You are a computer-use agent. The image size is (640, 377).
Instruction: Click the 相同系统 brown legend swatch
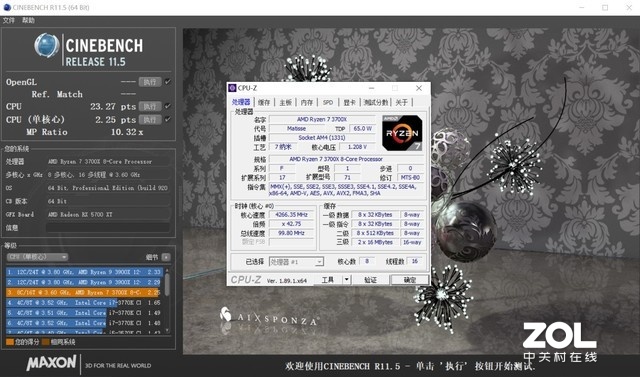tap(45, 342)
